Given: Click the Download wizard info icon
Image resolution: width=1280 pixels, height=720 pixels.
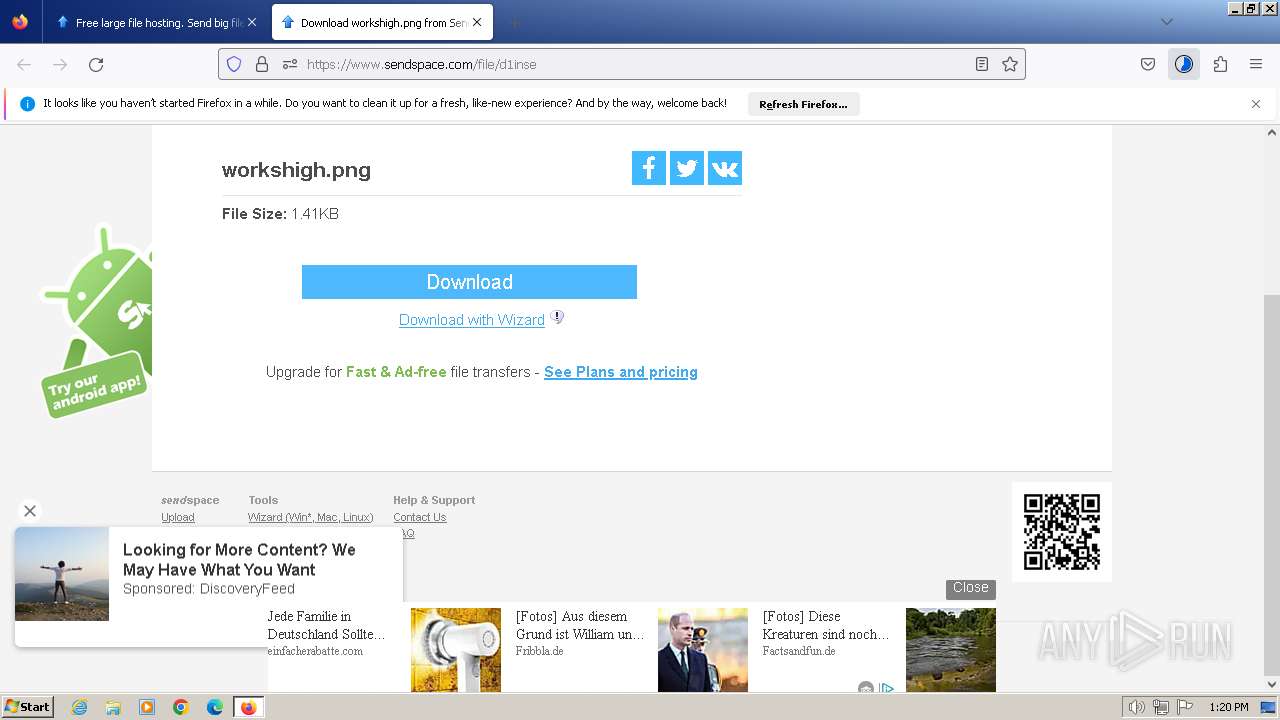Looking at the screenshot, I should tap(557, 317).
